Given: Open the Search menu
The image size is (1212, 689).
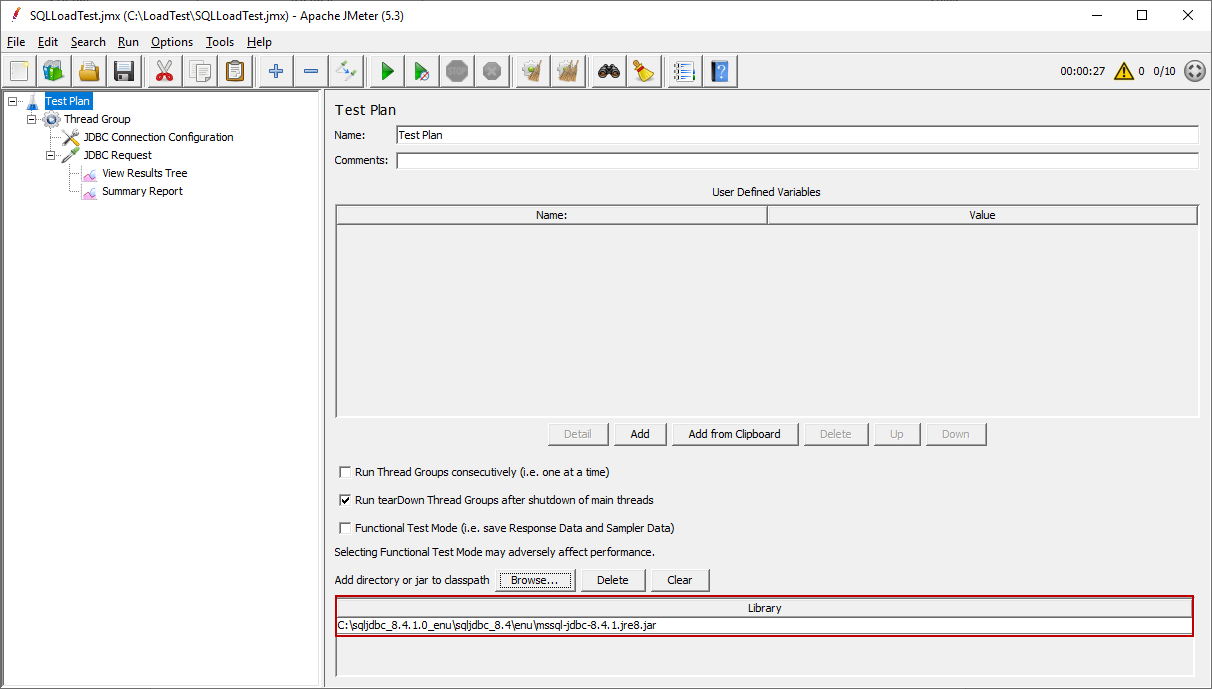Looking at the screenshot, I should point(88,42).
